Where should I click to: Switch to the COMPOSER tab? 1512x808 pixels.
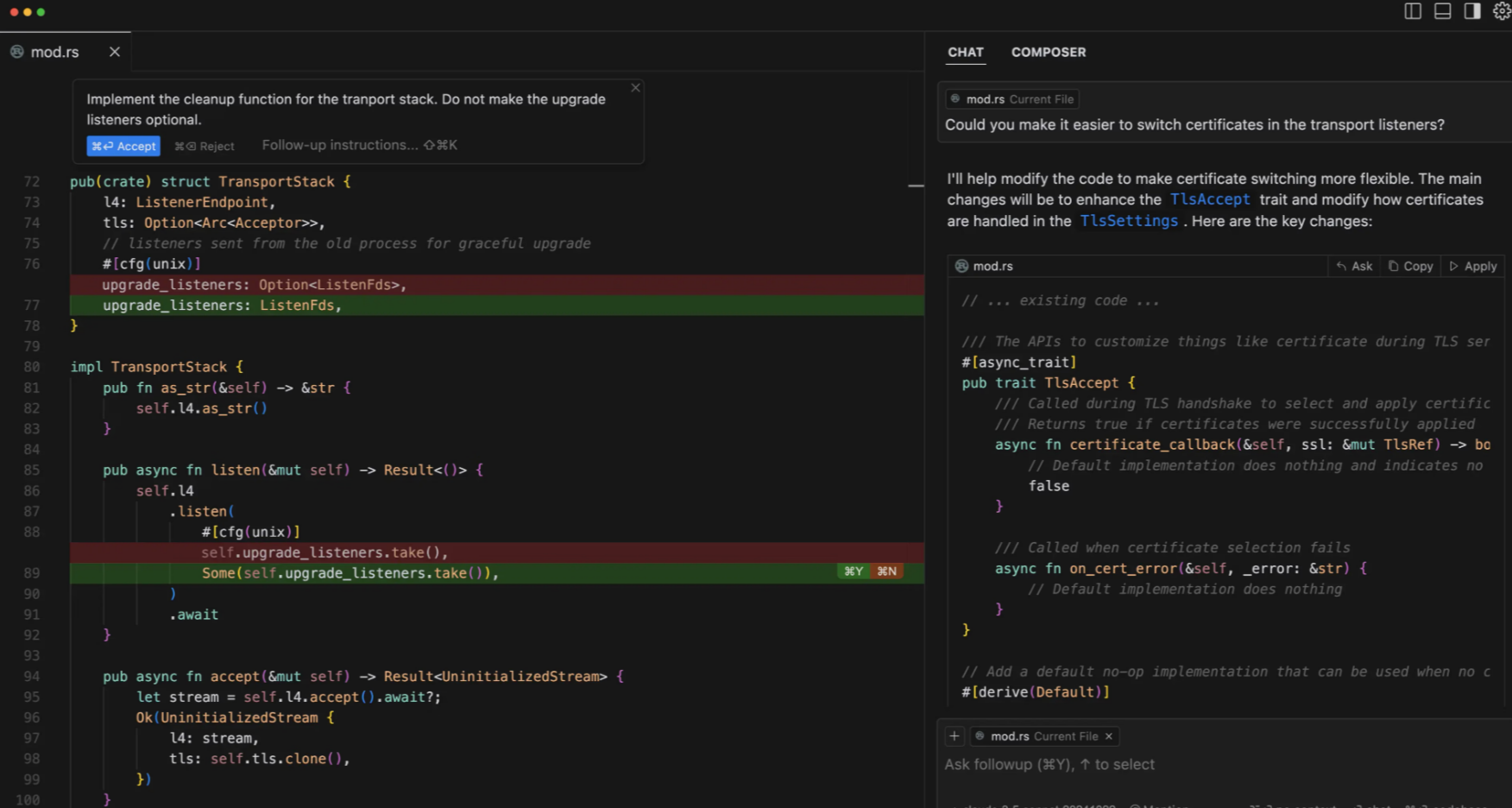click(1049, 52)
